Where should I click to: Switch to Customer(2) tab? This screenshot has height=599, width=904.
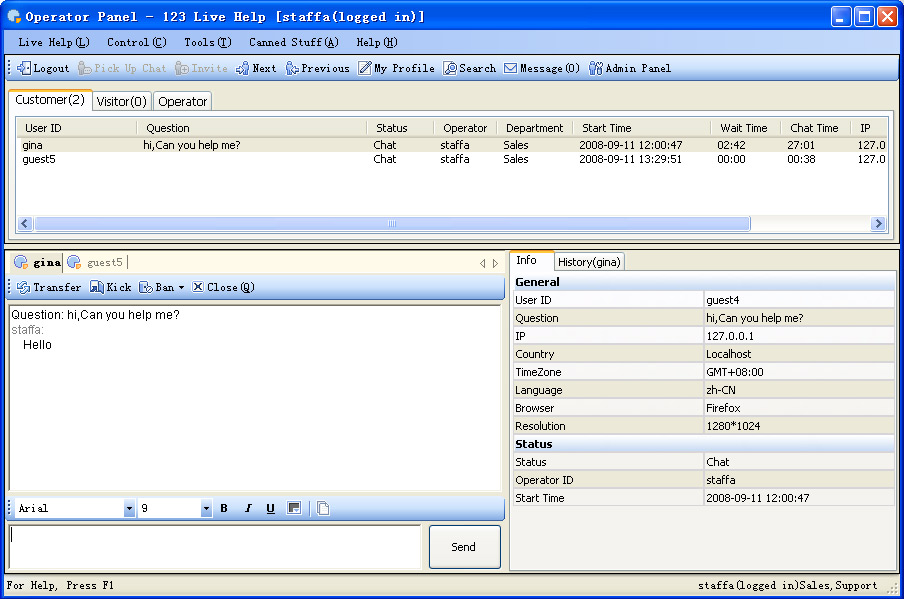[50, 100]
